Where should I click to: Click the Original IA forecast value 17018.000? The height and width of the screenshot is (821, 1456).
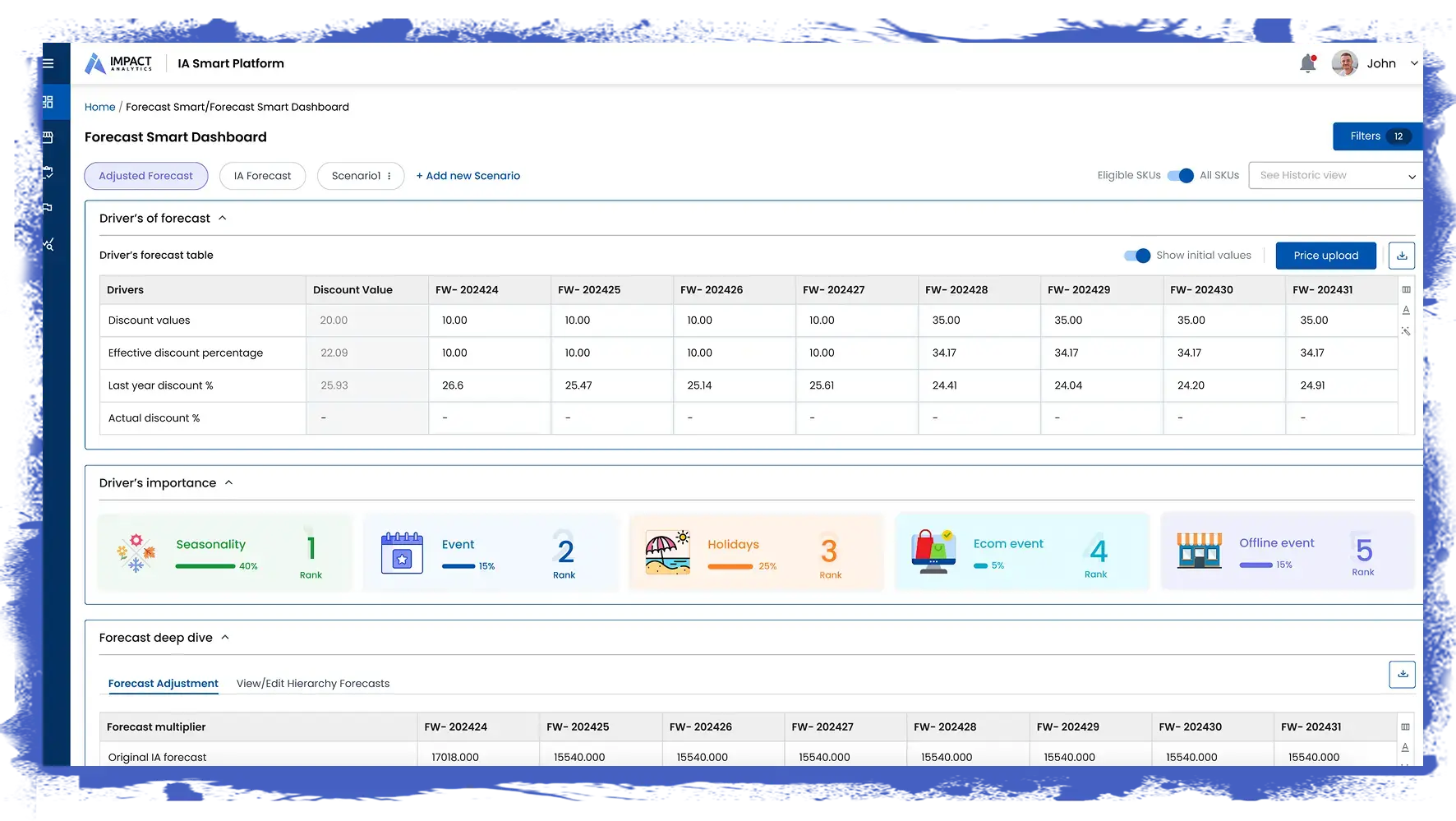pyautogui.click(x=455, y=758)
